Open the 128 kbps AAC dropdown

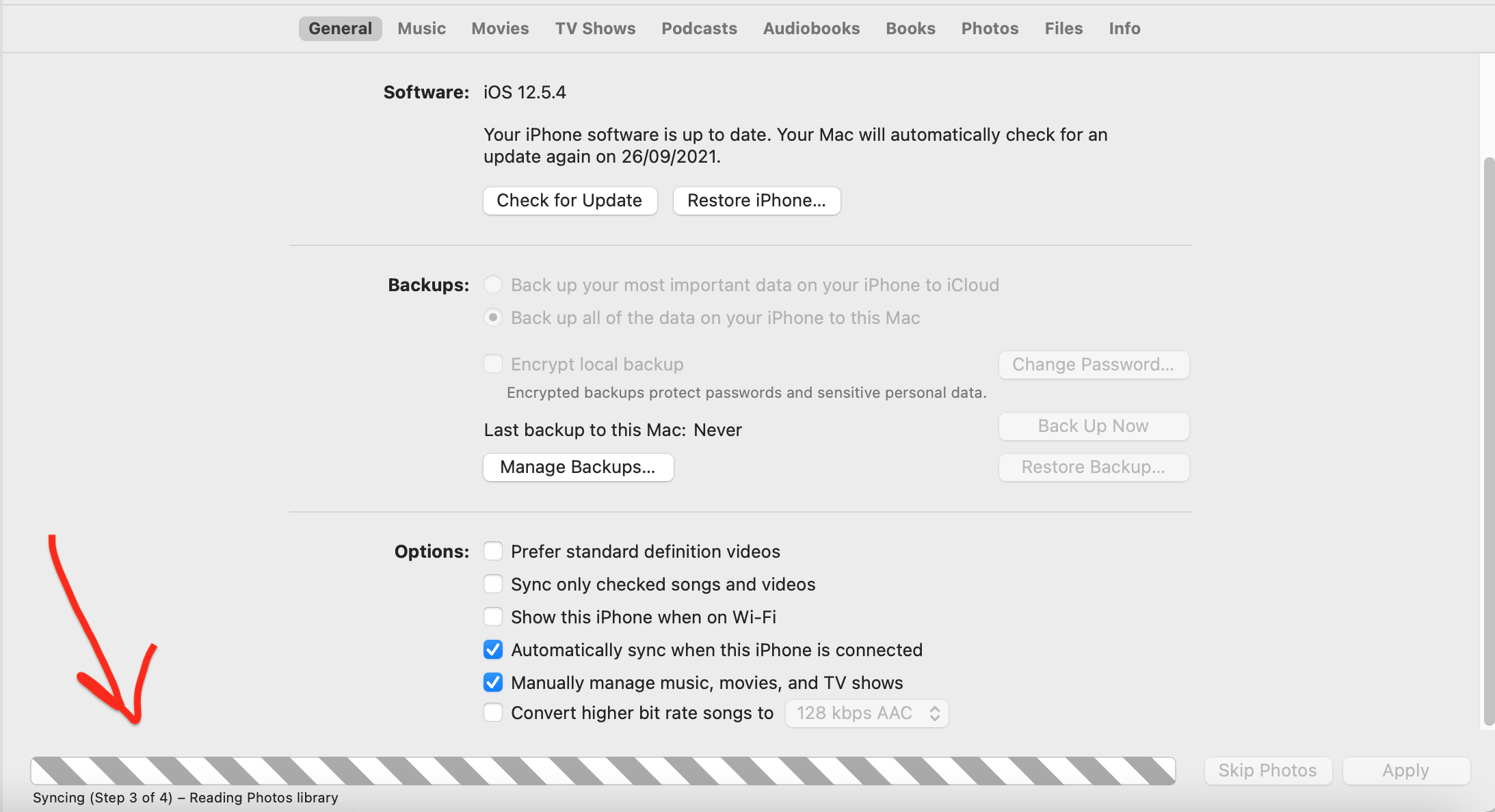pos(866,713)
